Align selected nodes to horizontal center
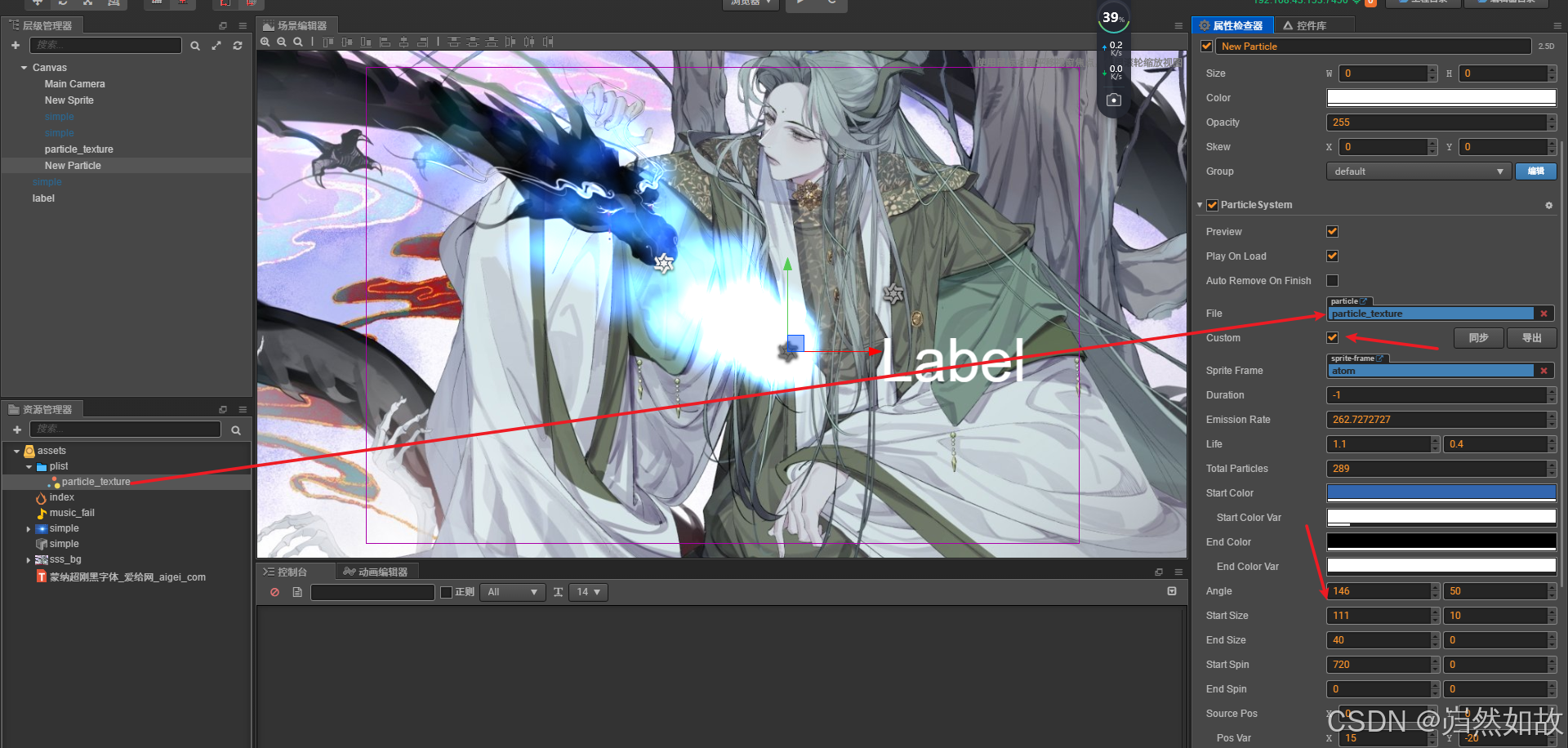1568x748 pixels. point(403,42)
